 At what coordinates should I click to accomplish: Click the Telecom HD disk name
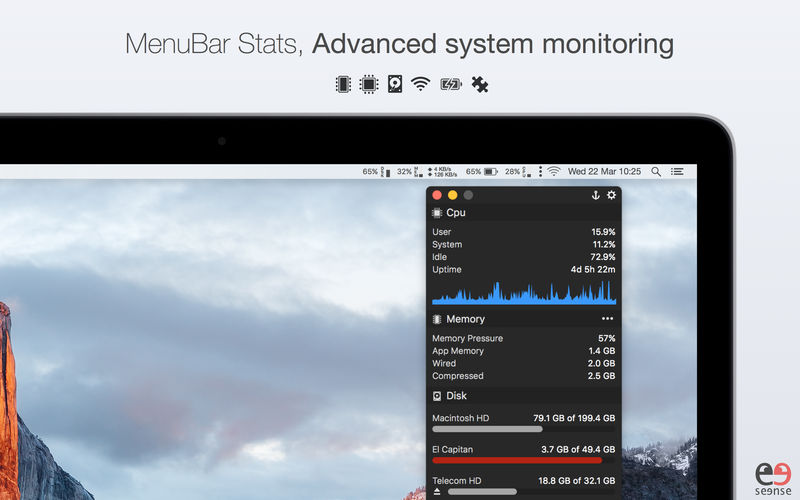456,481
